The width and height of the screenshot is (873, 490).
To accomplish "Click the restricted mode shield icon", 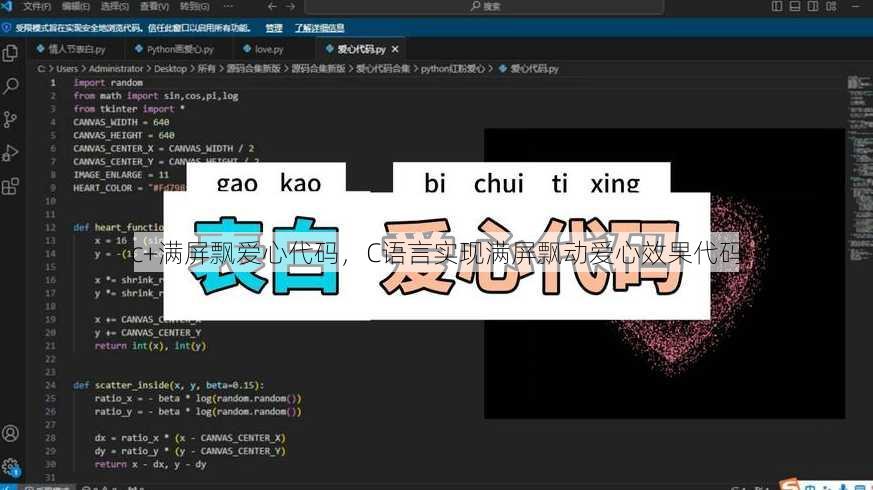I will [x=6, y=27].
